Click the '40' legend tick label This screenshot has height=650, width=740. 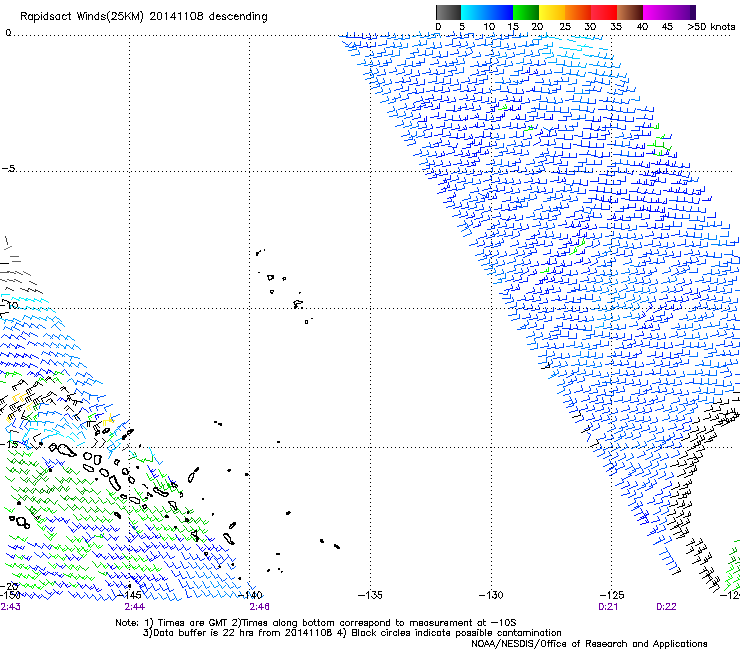(642, 26)
